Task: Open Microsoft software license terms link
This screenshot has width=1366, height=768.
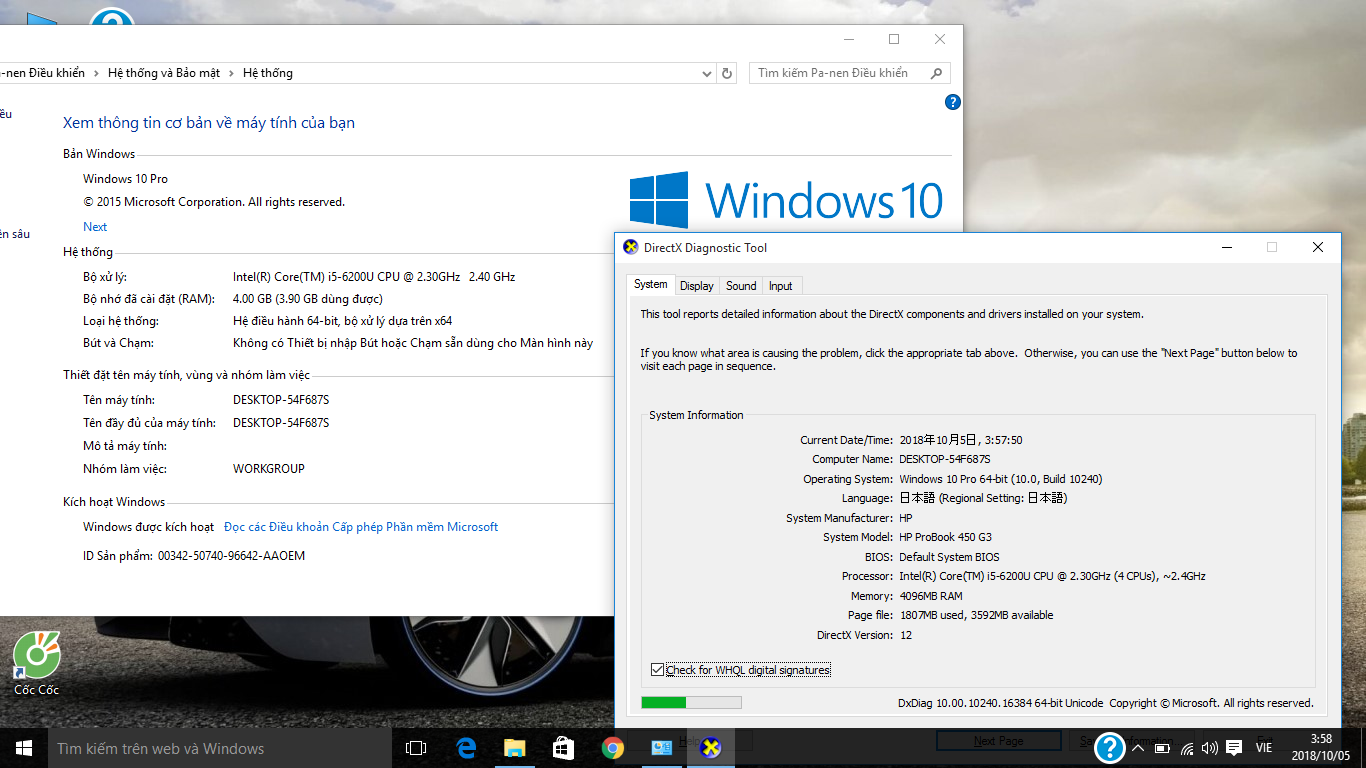Action: coord(361,527)
